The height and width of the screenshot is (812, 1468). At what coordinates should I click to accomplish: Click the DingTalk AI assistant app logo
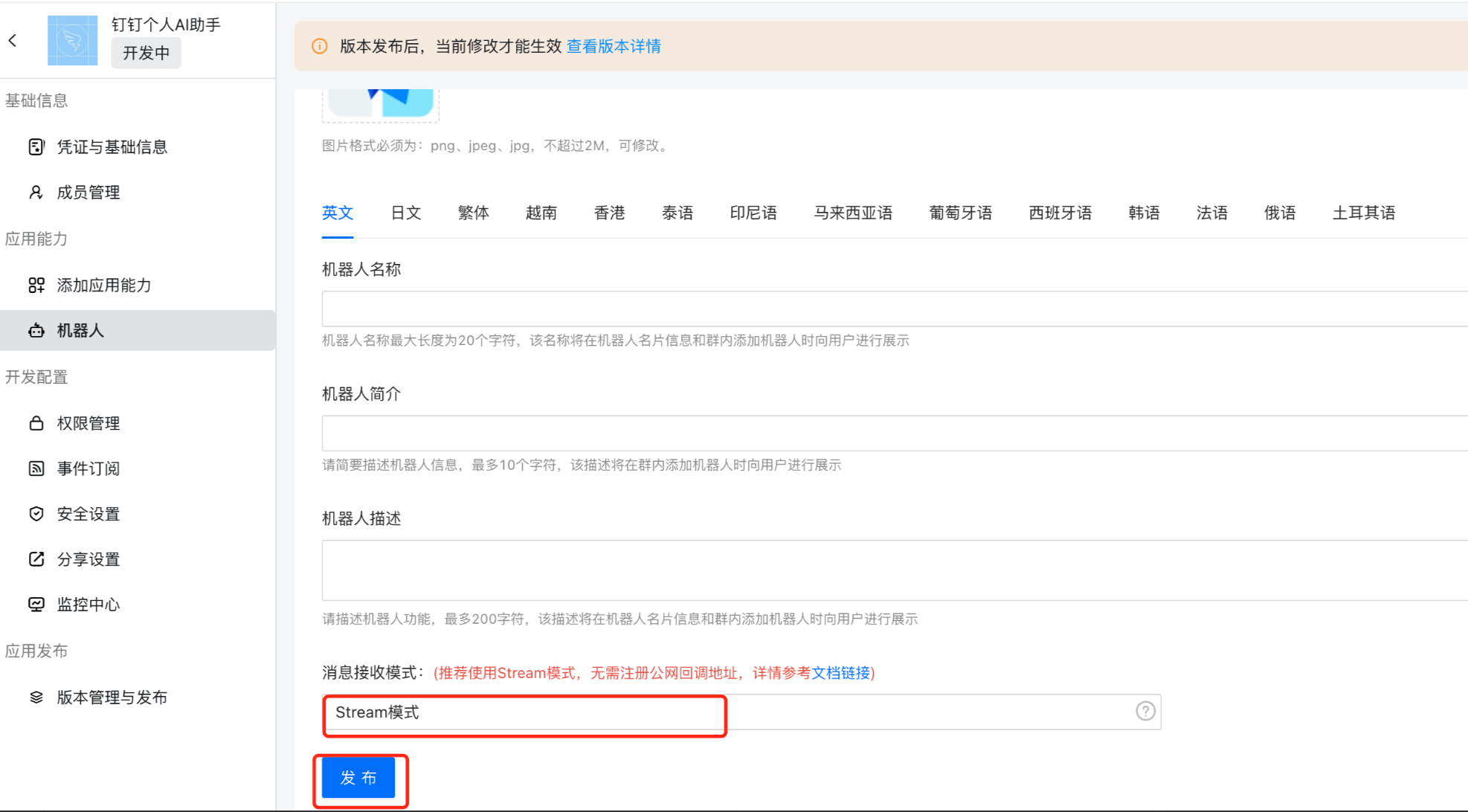pos(72,40)
